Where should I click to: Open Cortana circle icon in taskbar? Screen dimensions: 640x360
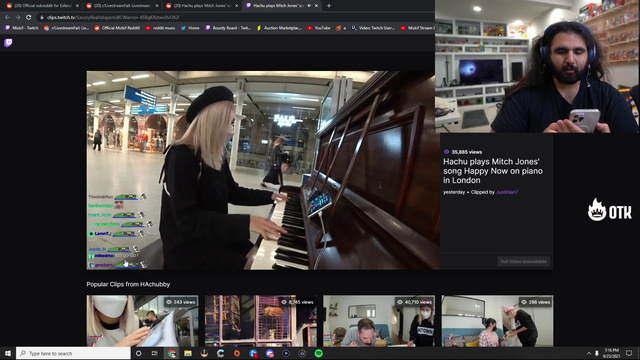tap(138, 353)
